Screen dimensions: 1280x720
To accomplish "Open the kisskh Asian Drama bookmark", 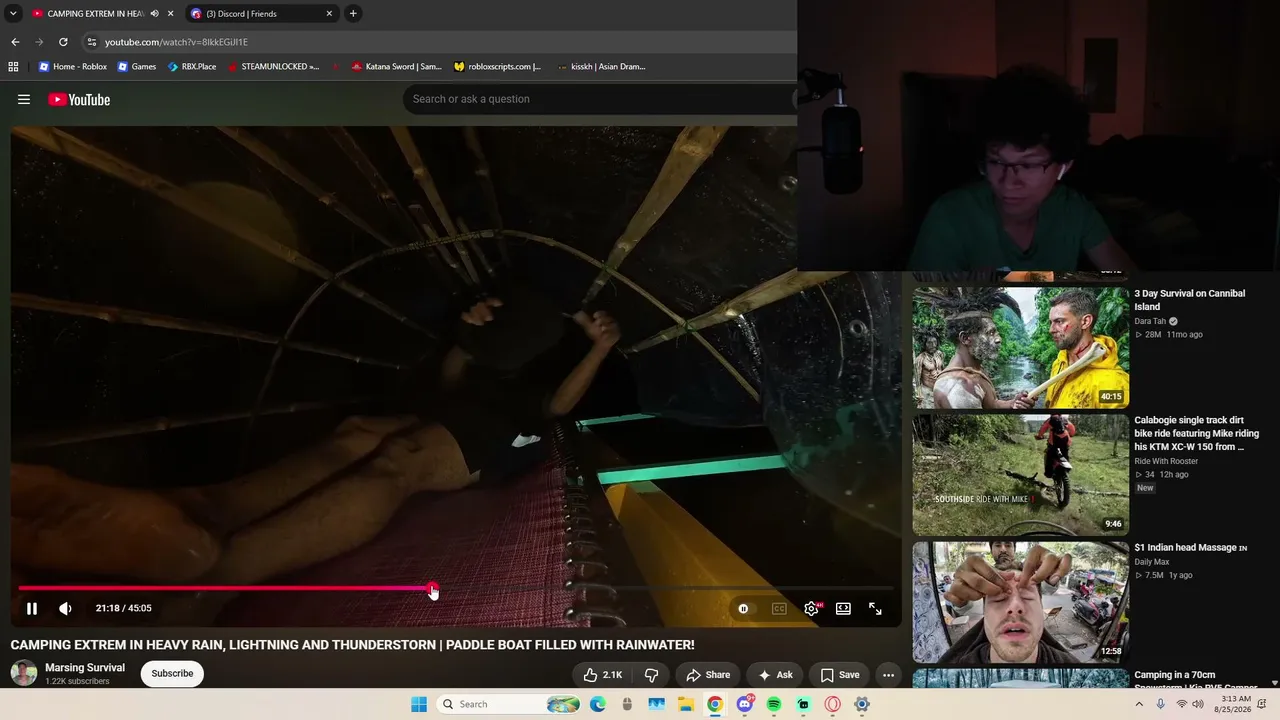I will pyautogui.click(x=601, y=67).
